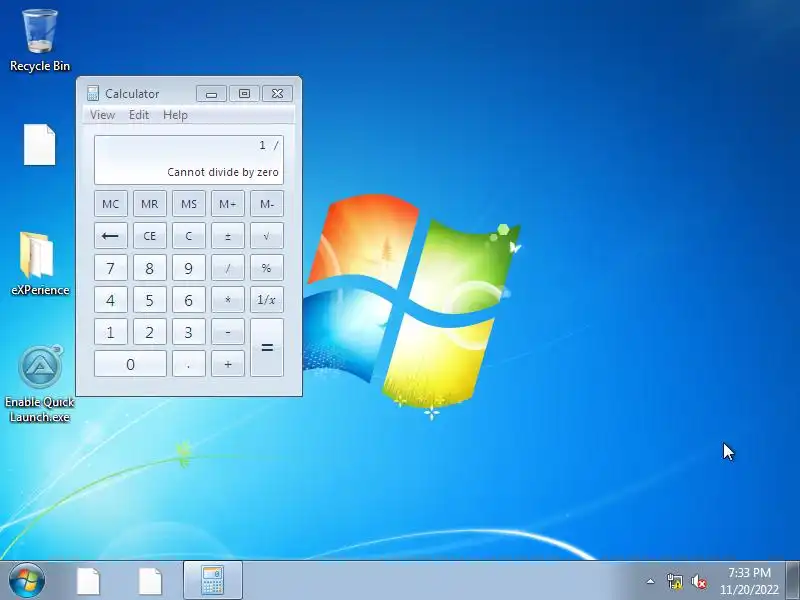
Task: Click the 6 key
Action: 189,300
